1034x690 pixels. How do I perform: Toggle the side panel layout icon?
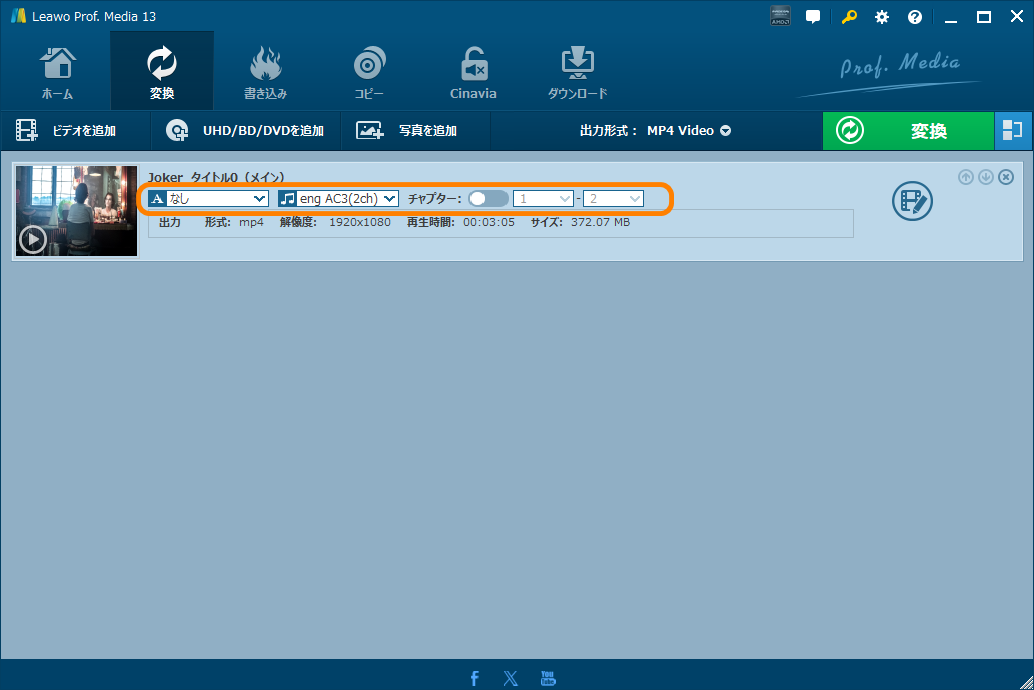pos(1012,131)
